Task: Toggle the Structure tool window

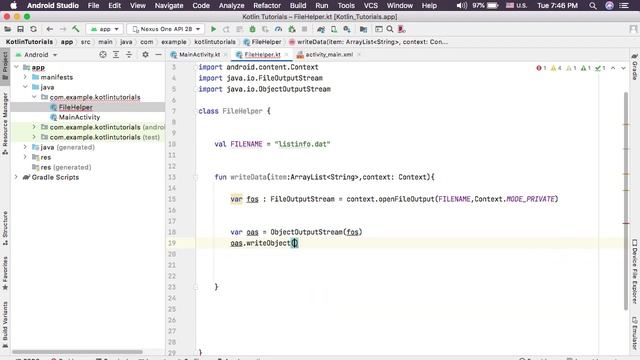Action: 5,228
